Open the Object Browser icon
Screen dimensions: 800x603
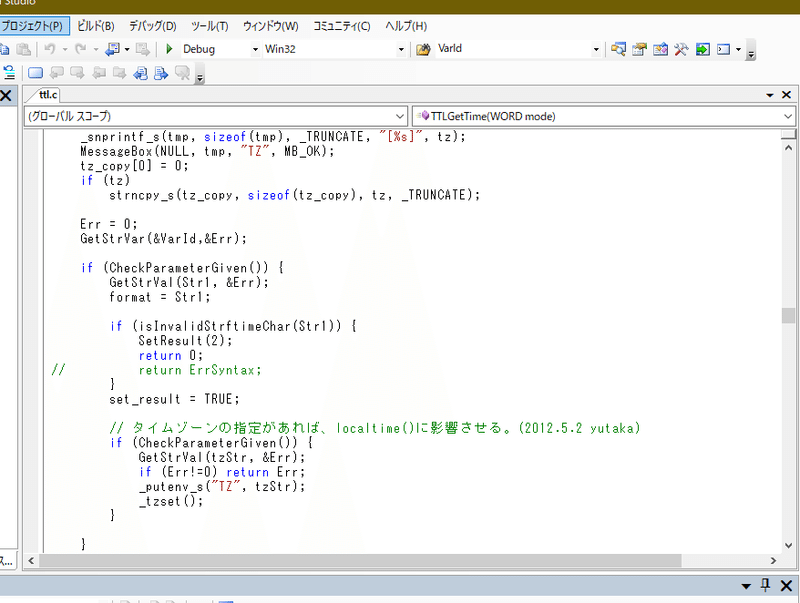[660, 49]
